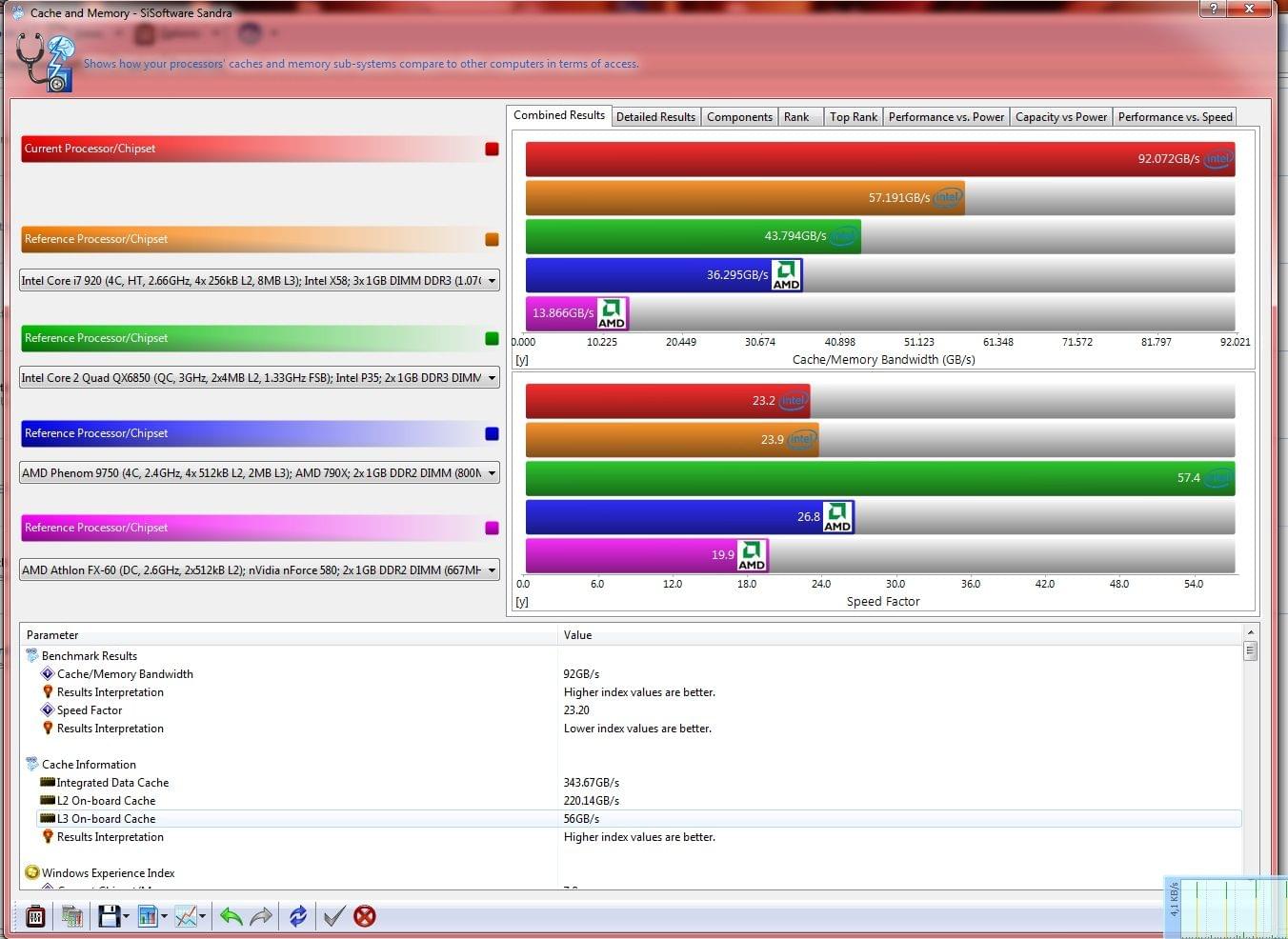Viewport: 1288px width, 939px height.
Task: Open the Top Rank tab
Action: point(853,117)
